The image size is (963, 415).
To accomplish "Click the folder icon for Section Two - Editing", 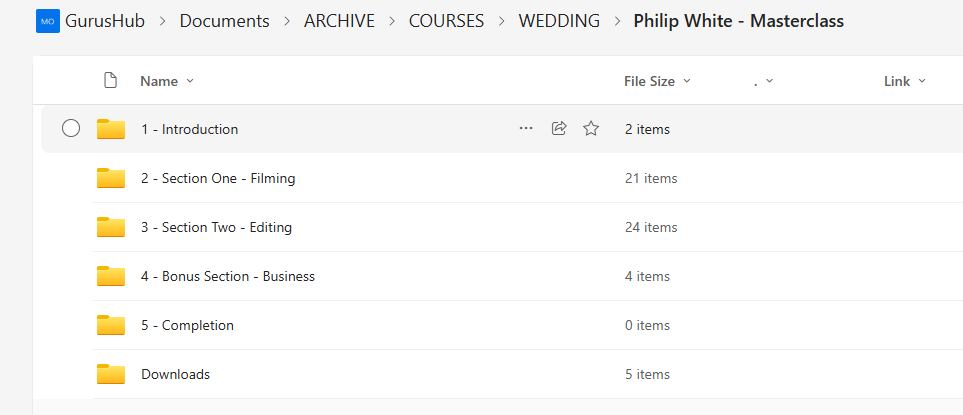I will point(111,227).
